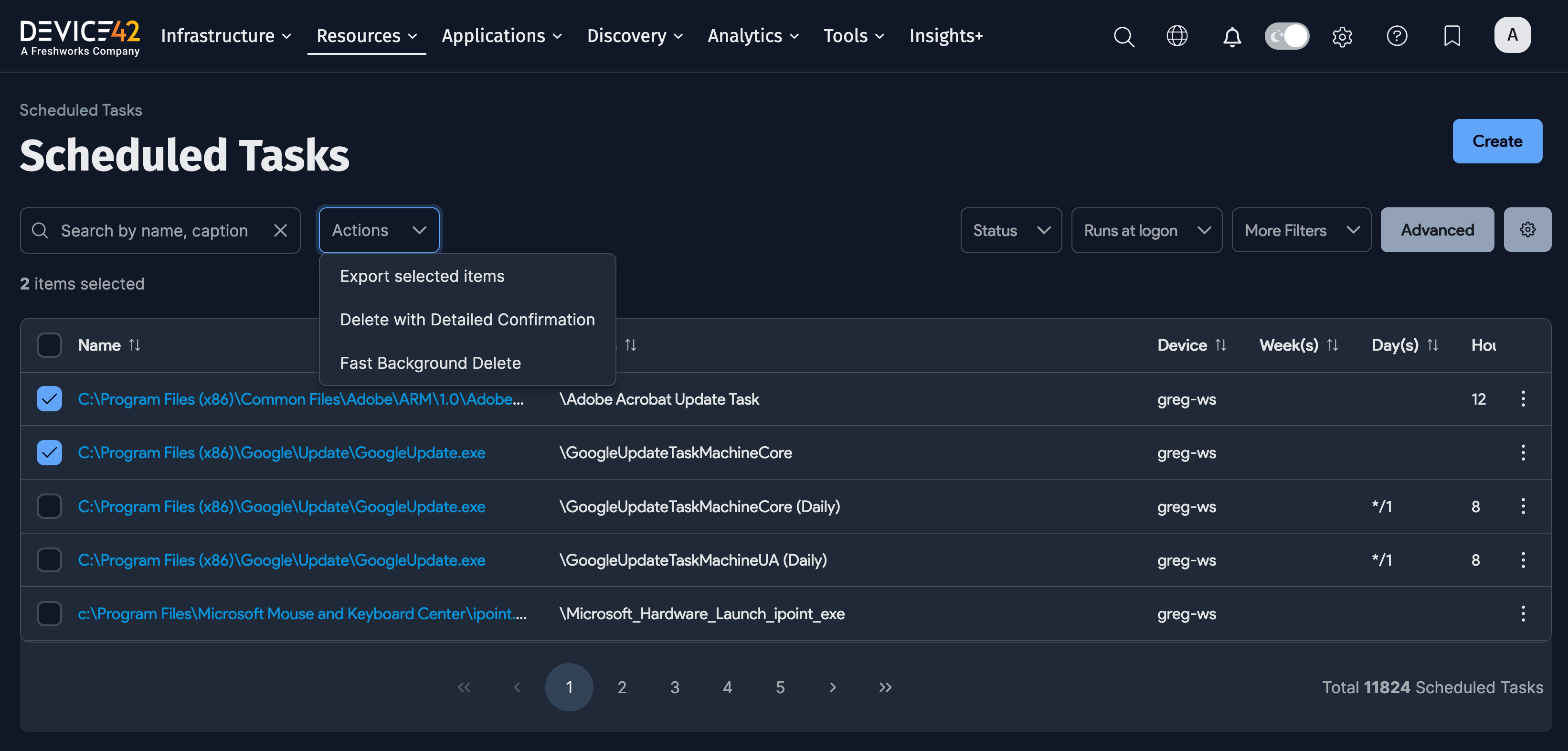
Task: Open settings with the gear icon
Action: pos(1342,36)
